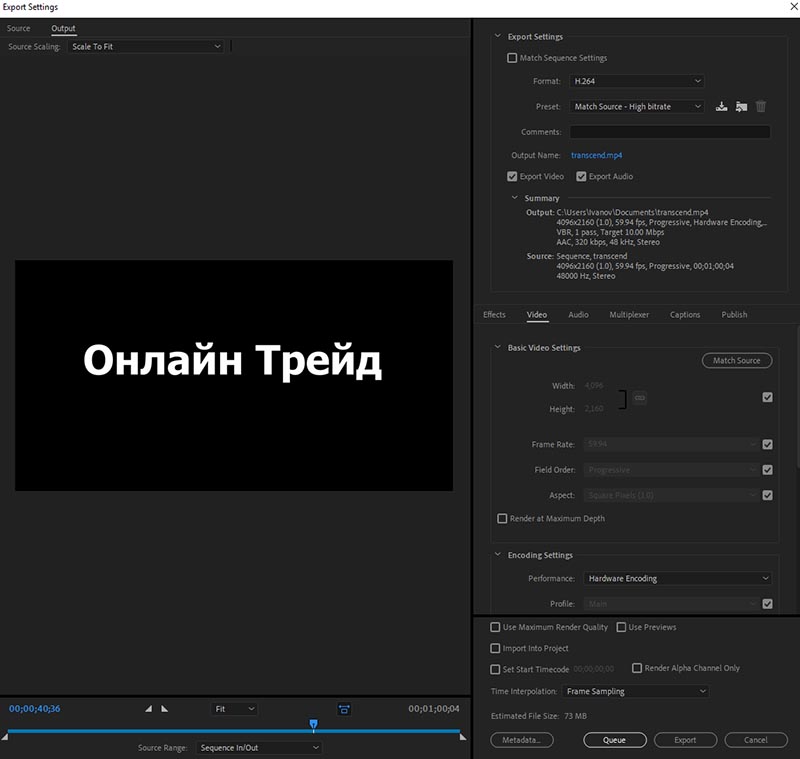Click the Queue button
The height and width of the screenshot is (759, 800).
(x=614, y=740)
